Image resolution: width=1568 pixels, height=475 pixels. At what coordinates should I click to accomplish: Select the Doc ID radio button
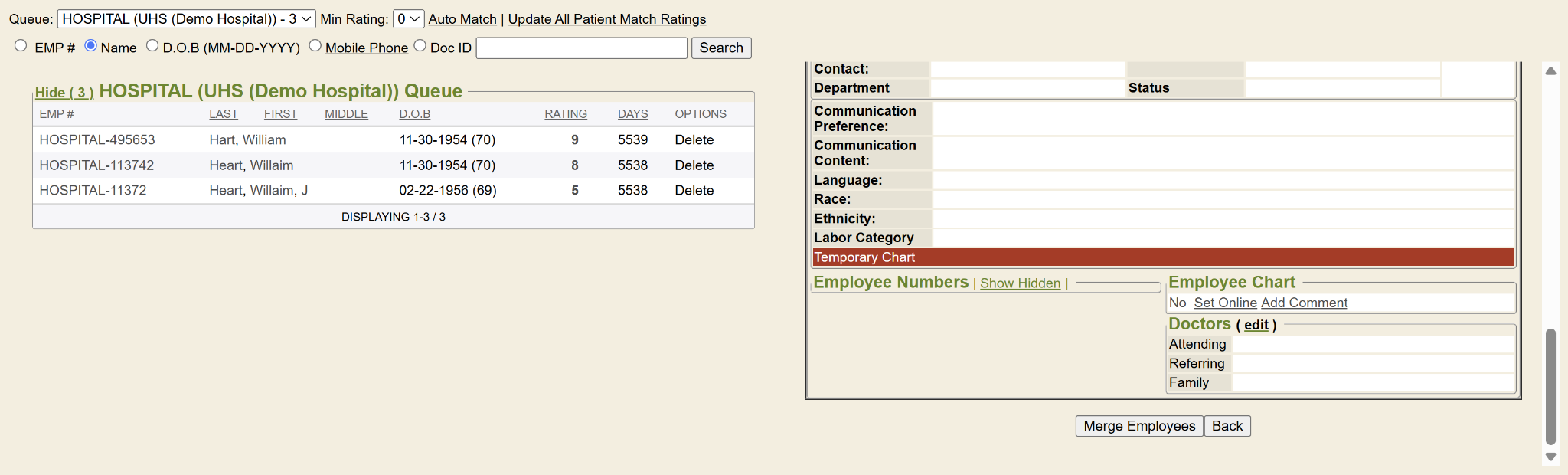(420, 46)
